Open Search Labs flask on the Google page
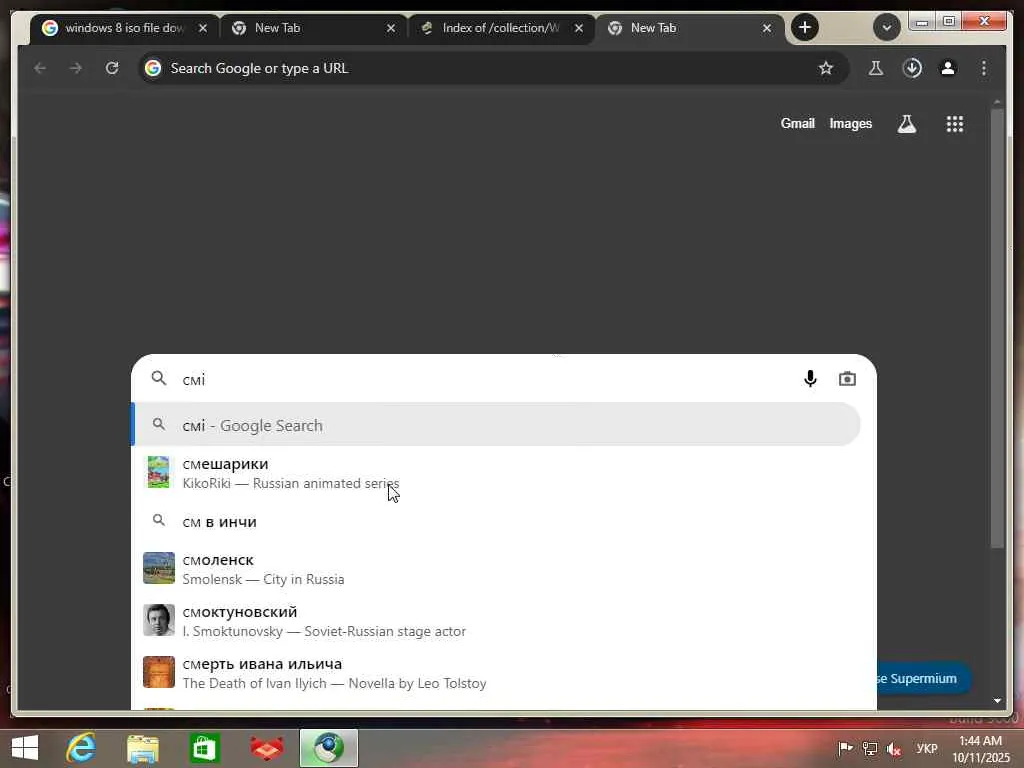1024x768 pixels. [906, 123]
